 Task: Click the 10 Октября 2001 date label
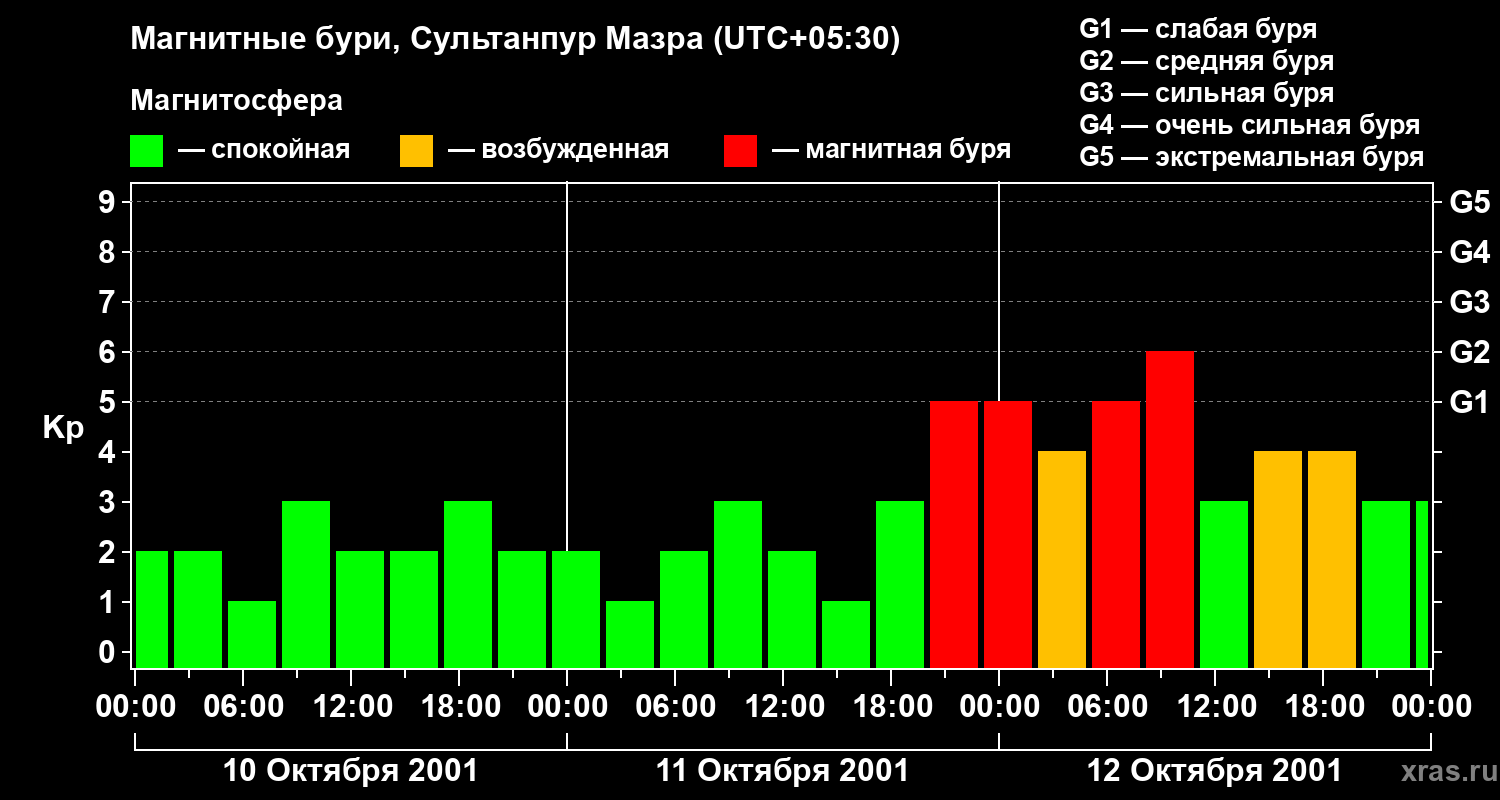pyautogui.click(x=350, y=771)
